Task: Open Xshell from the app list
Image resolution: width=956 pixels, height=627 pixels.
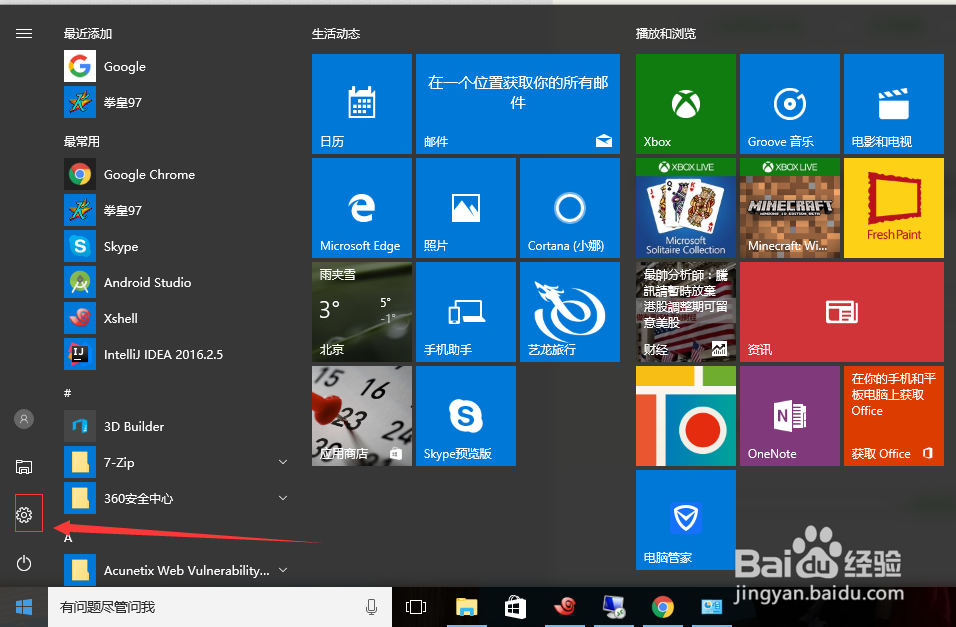Action: 176,318
